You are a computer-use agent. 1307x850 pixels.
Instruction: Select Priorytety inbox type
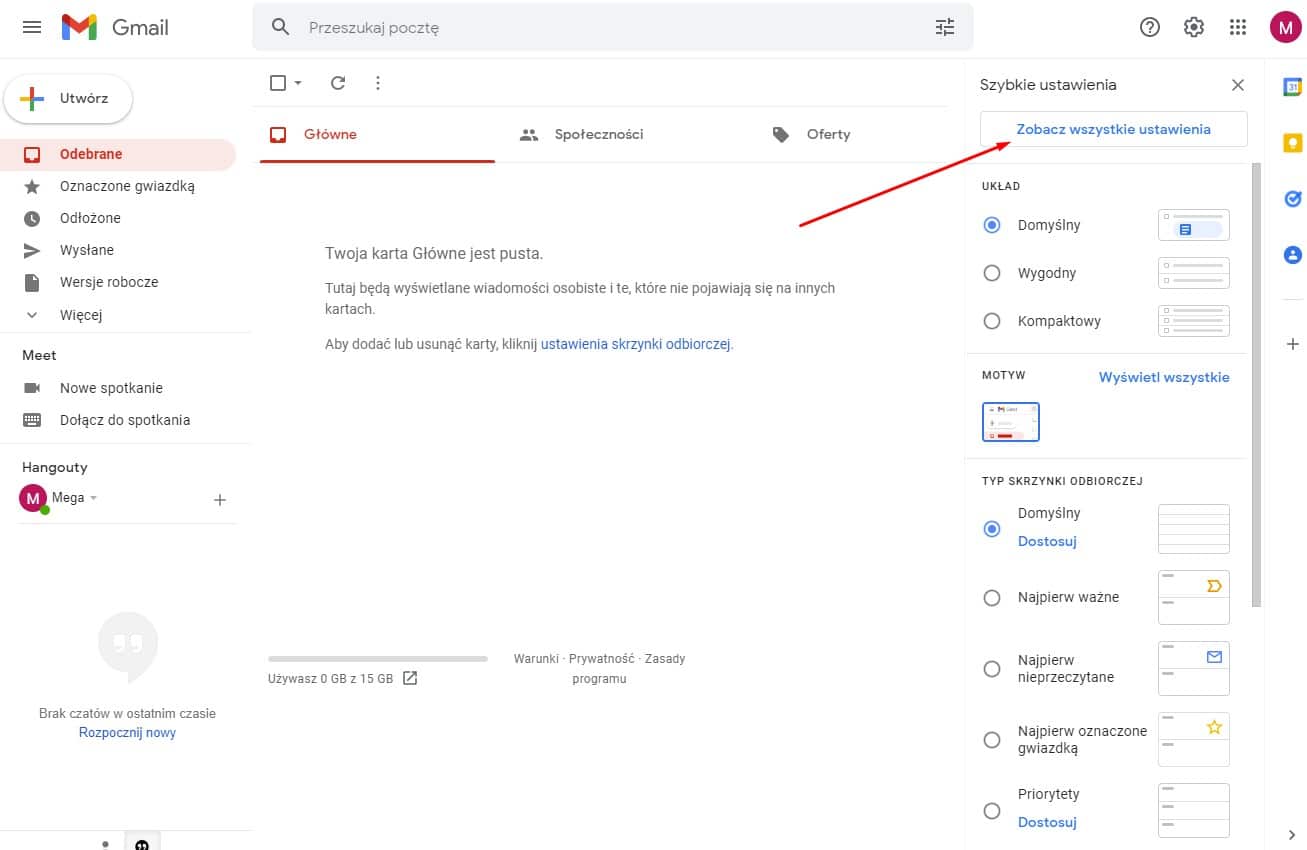pyautogui.click(x=992, y=811)
